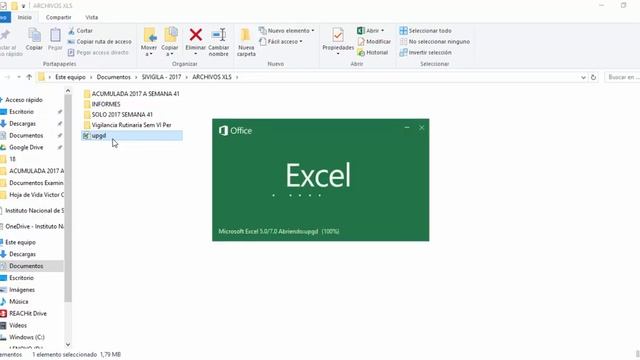
Task: Open the Abrir dropdown with Excel icon
Action: coord(370,31)
